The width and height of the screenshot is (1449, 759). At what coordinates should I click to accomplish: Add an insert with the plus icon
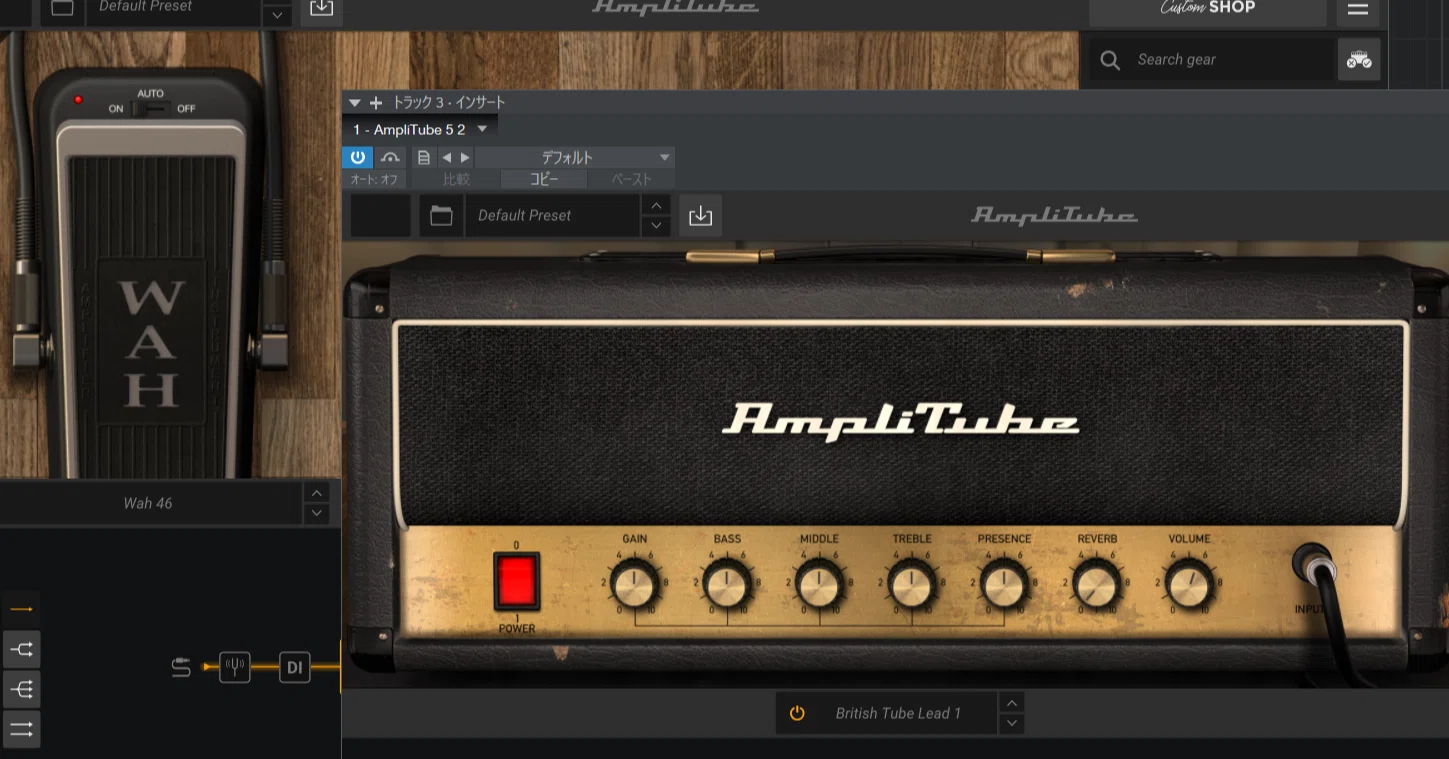(376, 102)
